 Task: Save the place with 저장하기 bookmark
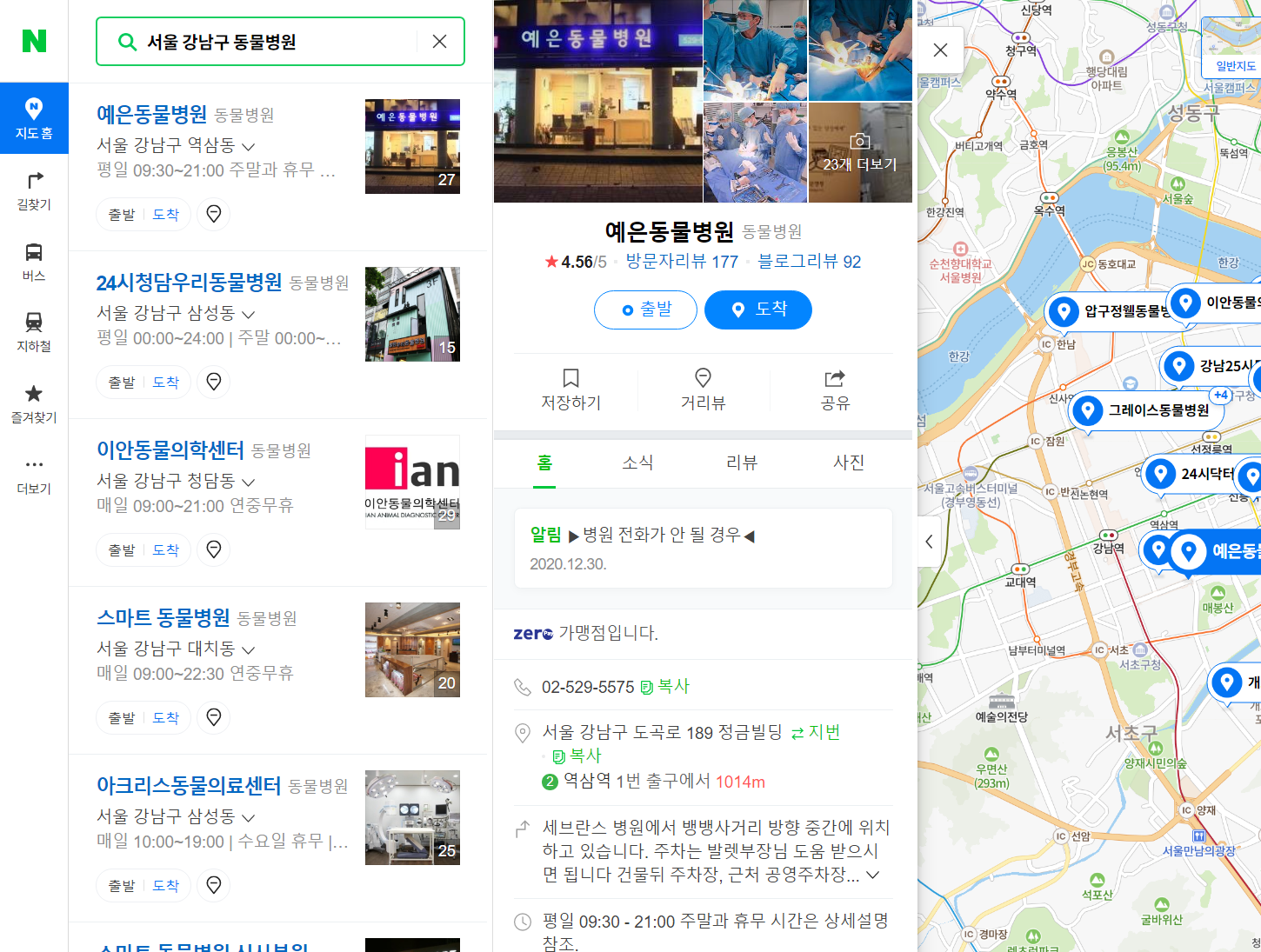[571, 389]
